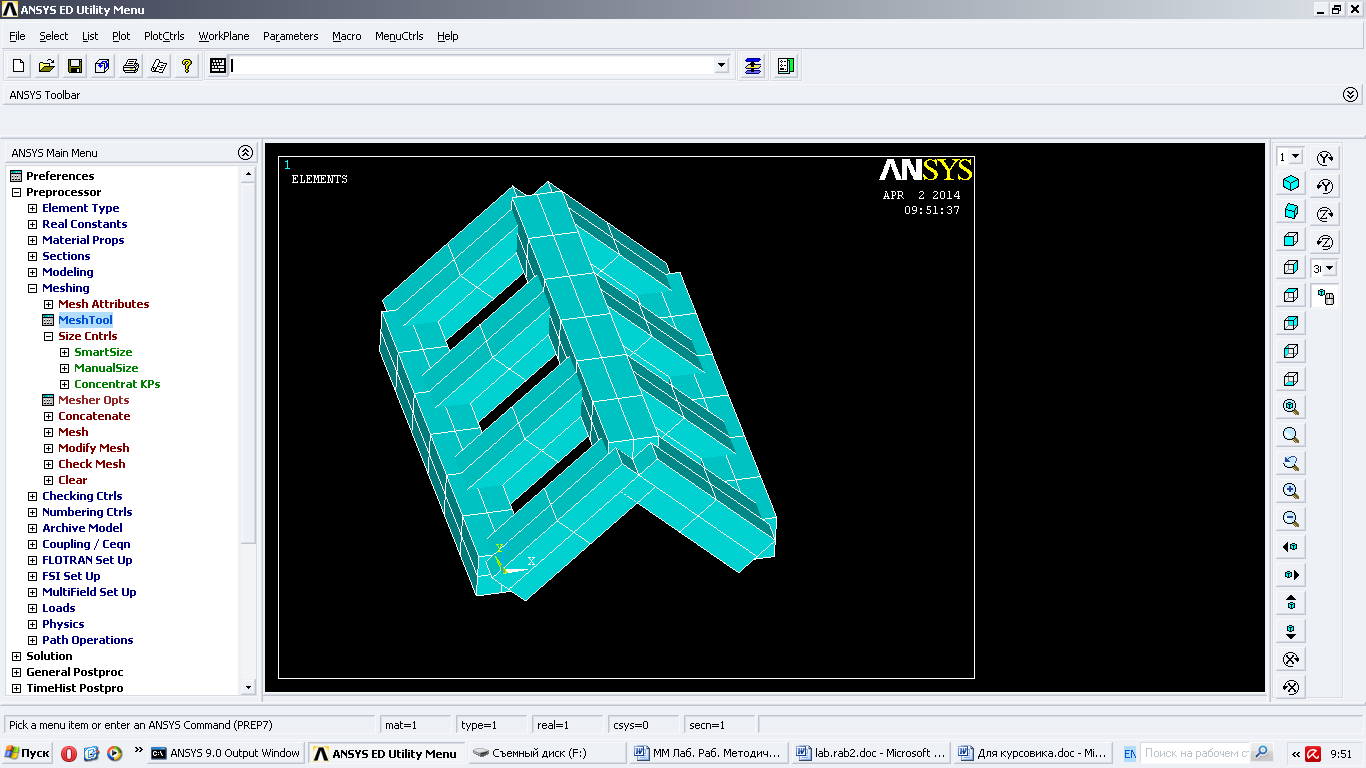
Task: Collapse the ANSYS Toolbar panel
Action: coord(1351,95)
